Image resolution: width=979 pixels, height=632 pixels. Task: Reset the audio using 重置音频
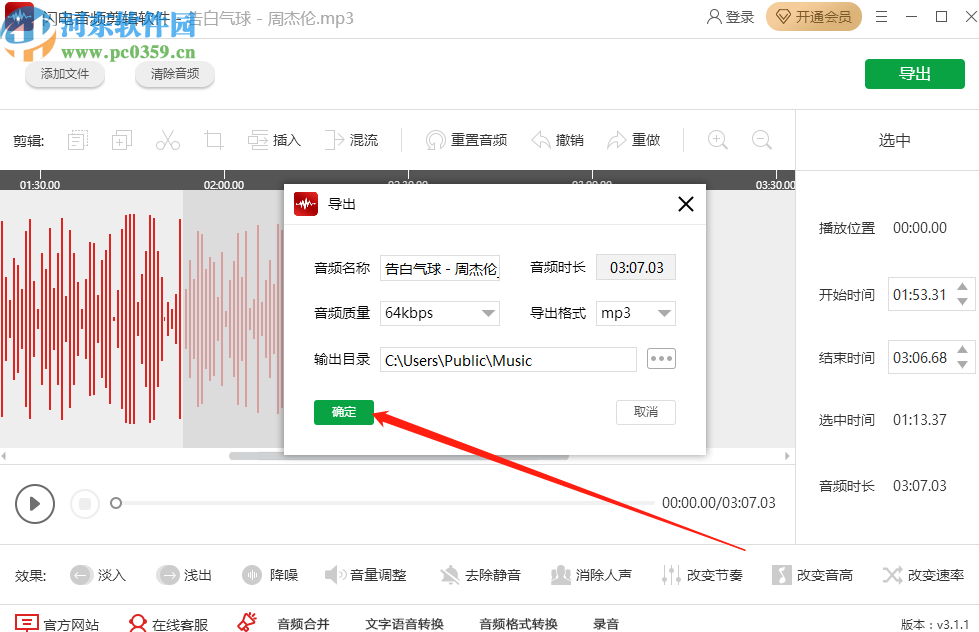point(466,140)
